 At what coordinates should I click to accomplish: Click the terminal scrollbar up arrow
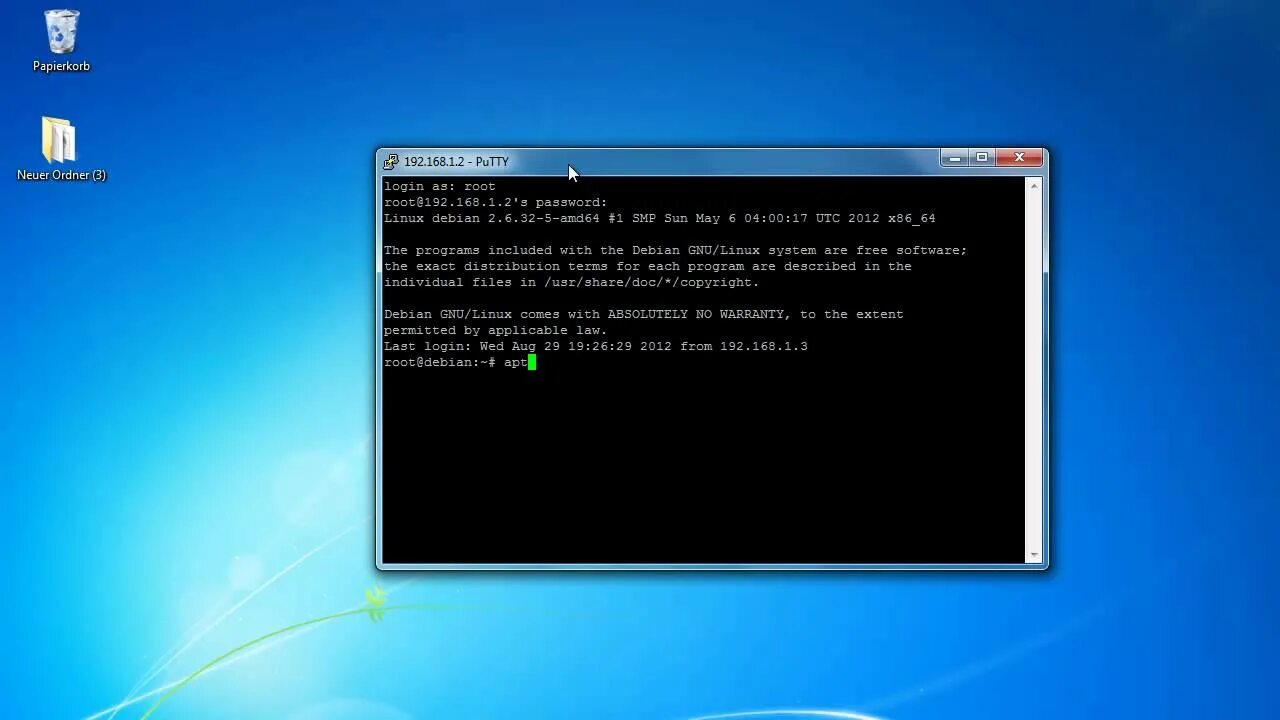[x=1034, y=186]
